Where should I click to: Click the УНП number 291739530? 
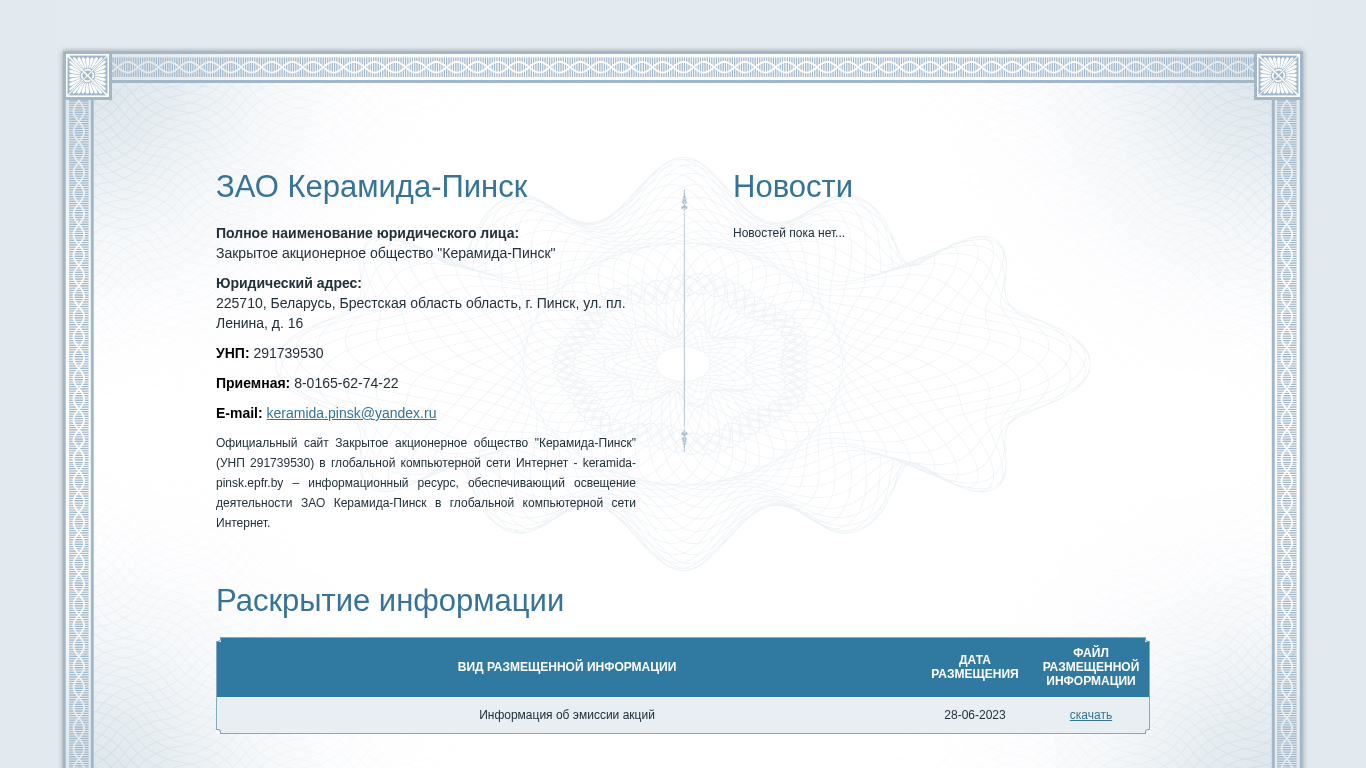288,353
